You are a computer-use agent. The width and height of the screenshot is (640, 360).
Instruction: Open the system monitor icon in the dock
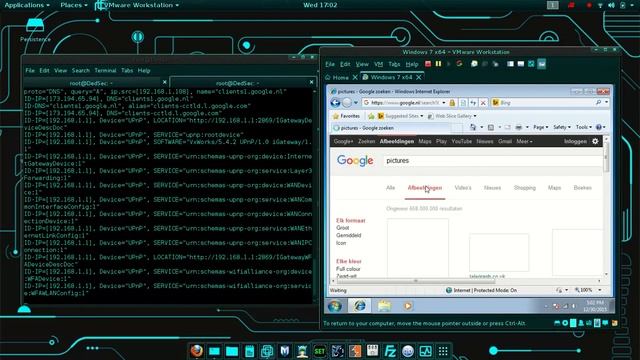pos(425,351)
